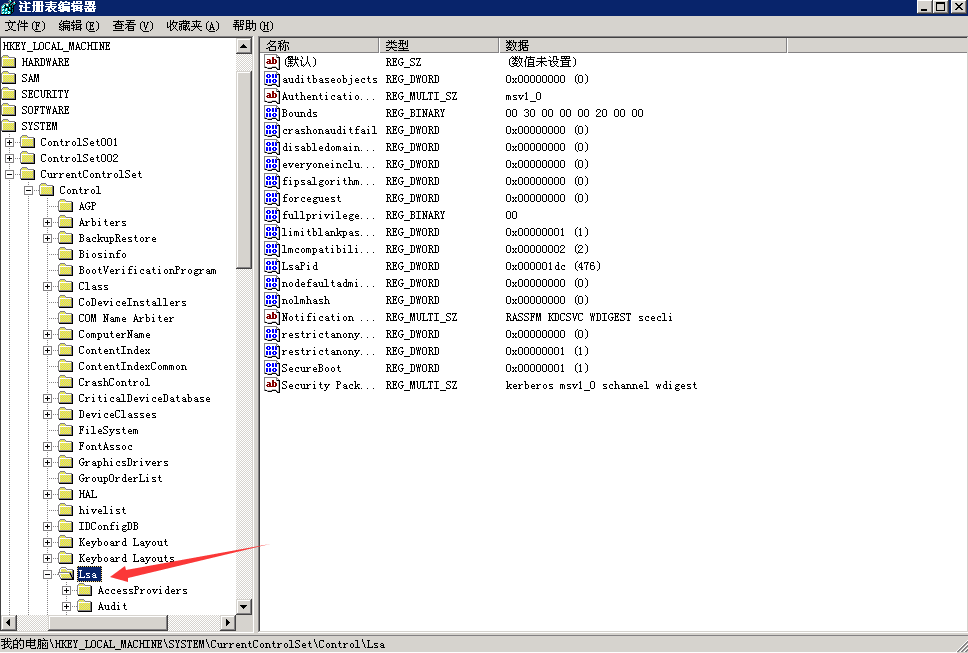Click tree pane scroll left arrow
The width and height of the screenshot is (968, 653).
click(8, 622)
